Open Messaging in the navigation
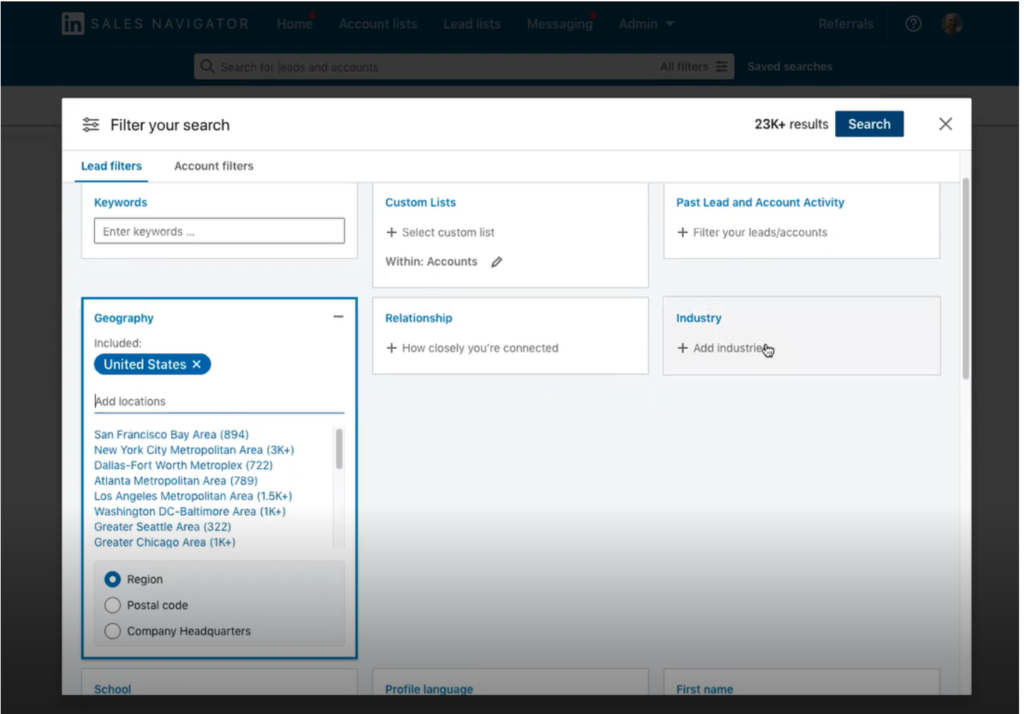This screenshot has height=714, width=1024. click(x=560, y=24)
